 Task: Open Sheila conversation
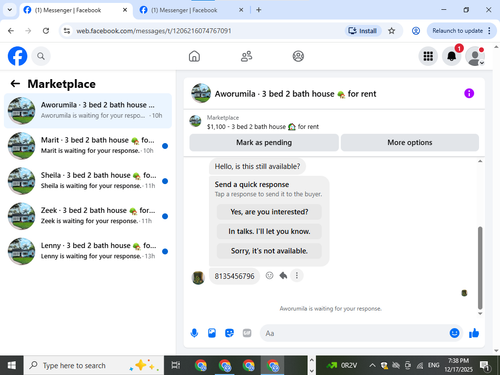coord(88,181)
